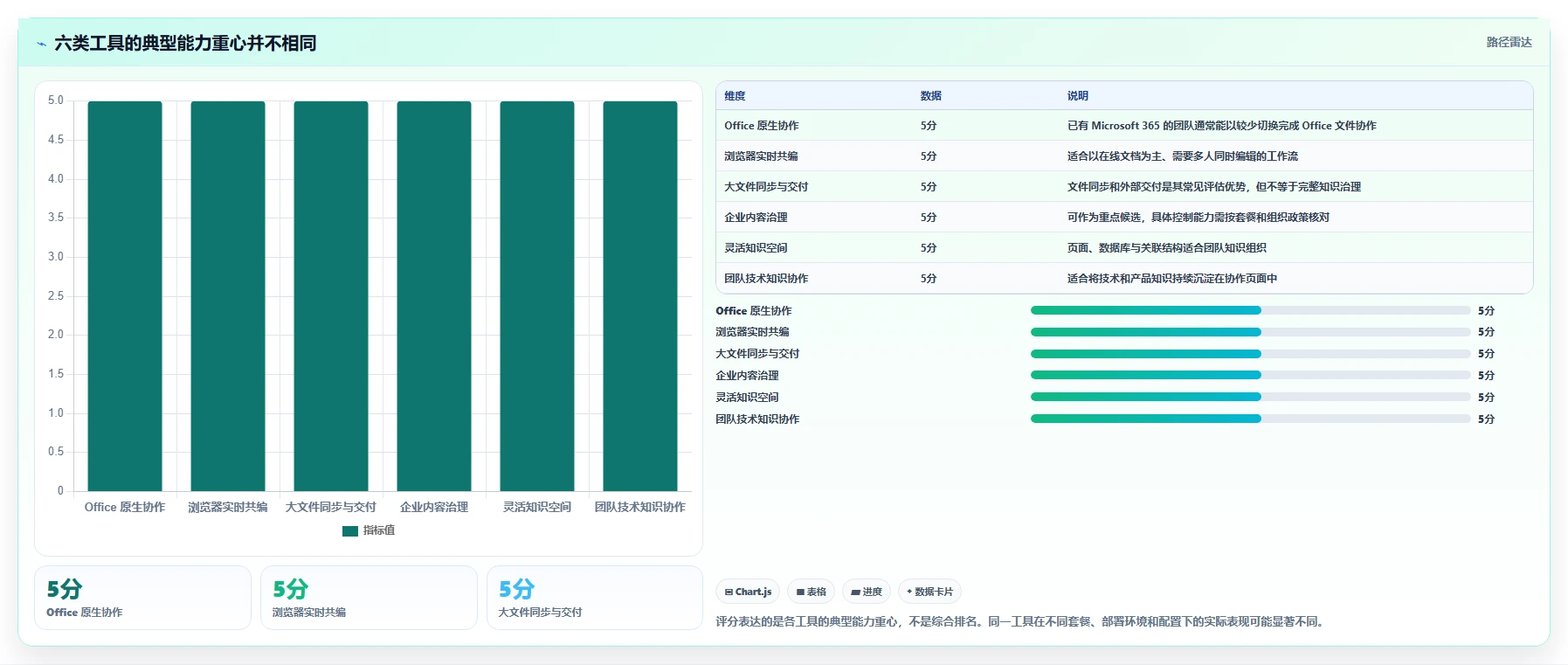Click the description 文件同步和外部交付是其常见评估优势
The image size is (1568, 665).
point(1213,187)
